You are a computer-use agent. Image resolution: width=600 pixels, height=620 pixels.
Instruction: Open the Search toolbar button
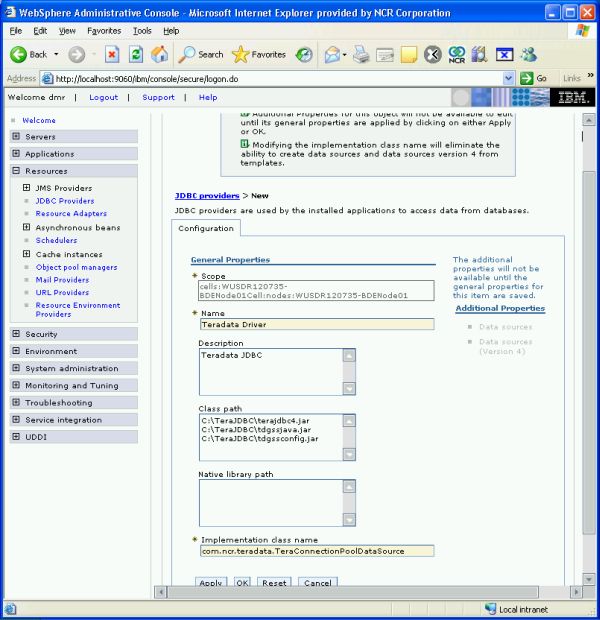[x=201, y=55]
